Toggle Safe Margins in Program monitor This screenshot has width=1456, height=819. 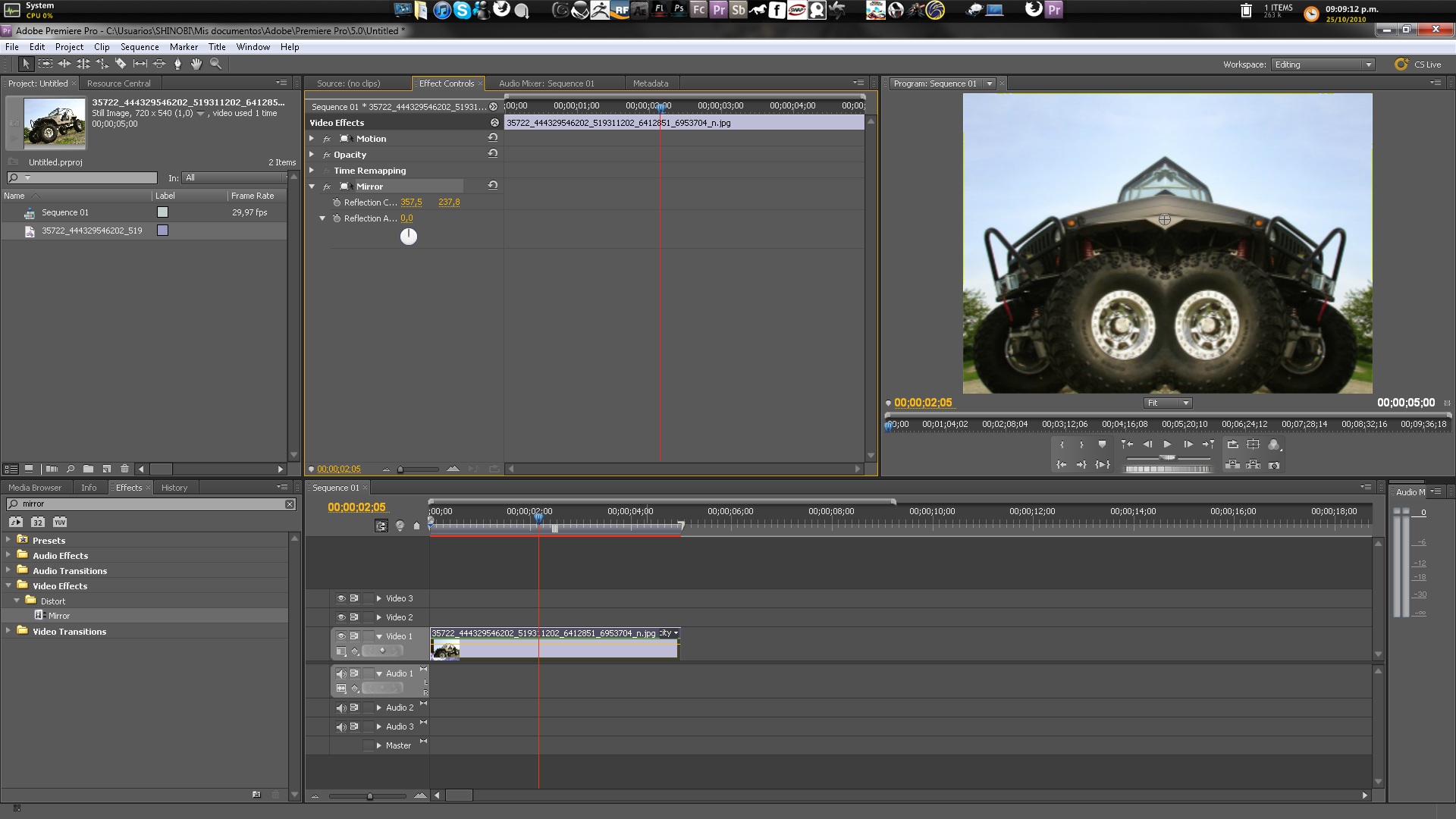pos(1253,444)
